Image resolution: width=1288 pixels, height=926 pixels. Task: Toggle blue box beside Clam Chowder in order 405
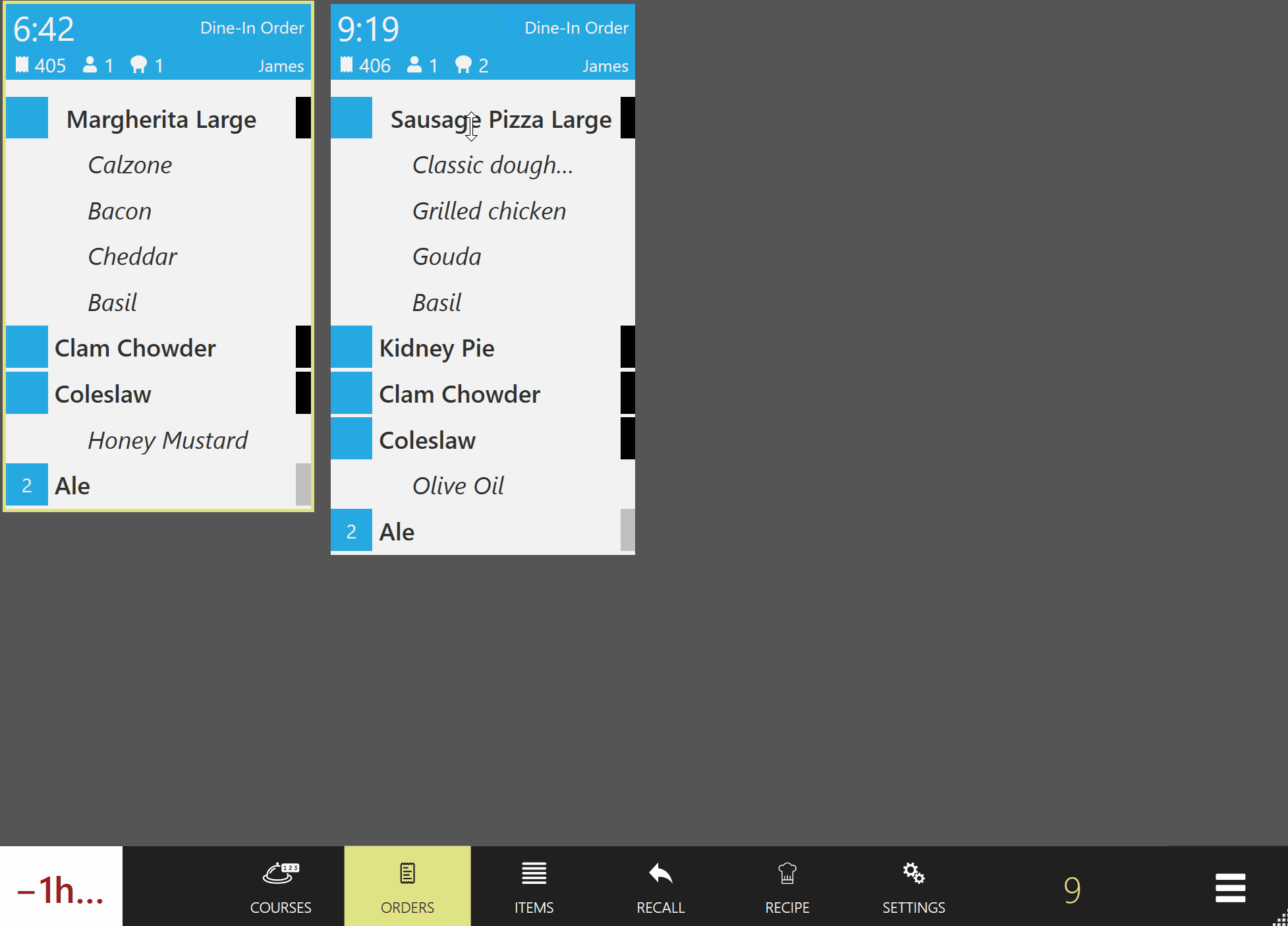(27, 347)
